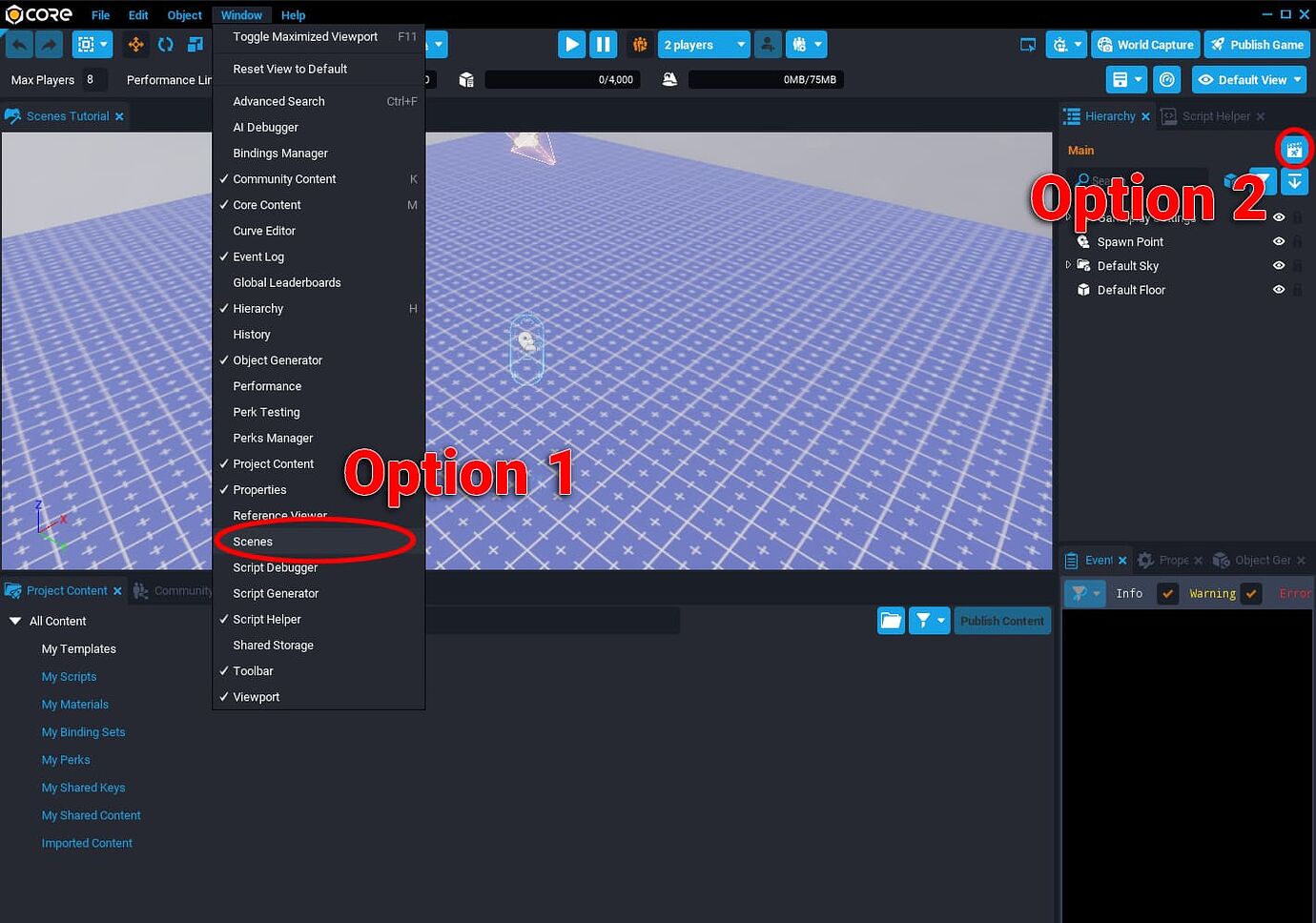Screen dimensions: 1316x923
Task: Open the Default View dropdown
Action: (x=1248, y=79)
